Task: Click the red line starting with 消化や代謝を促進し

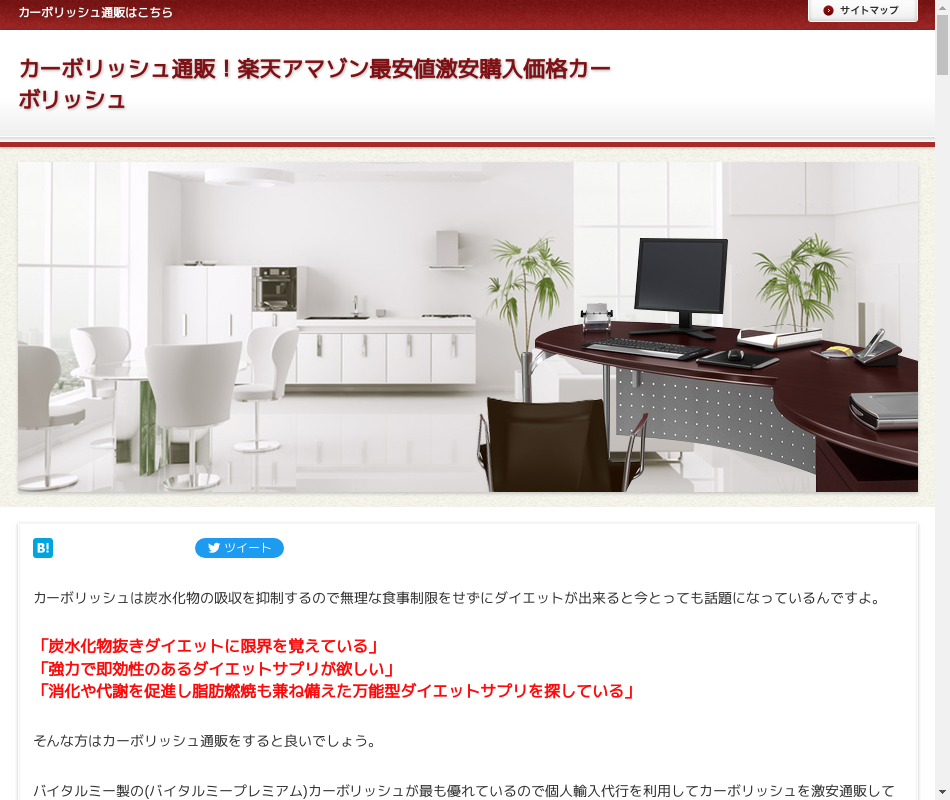Action: tap(335, 691)
